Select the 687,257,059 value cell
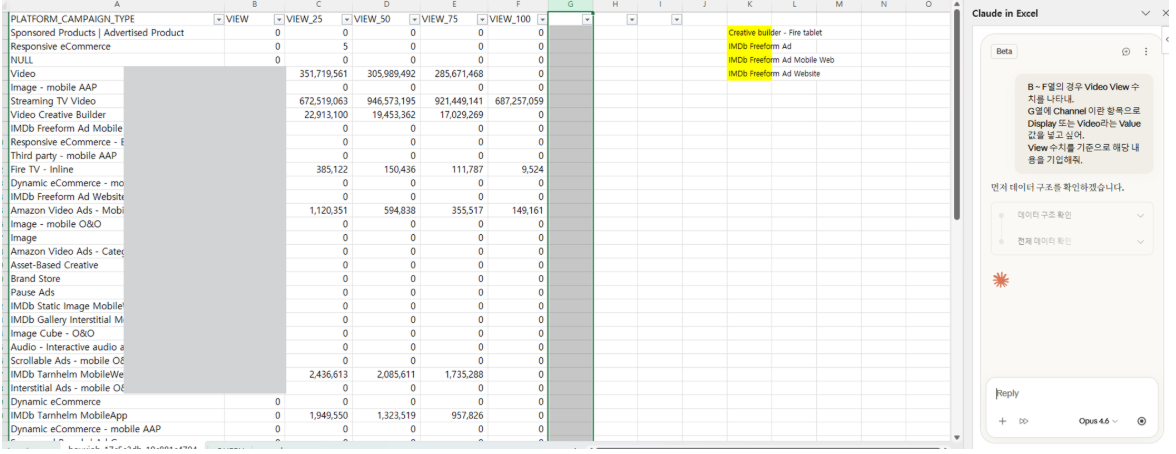Screen dimensions: 1176x454 point(518,101)
